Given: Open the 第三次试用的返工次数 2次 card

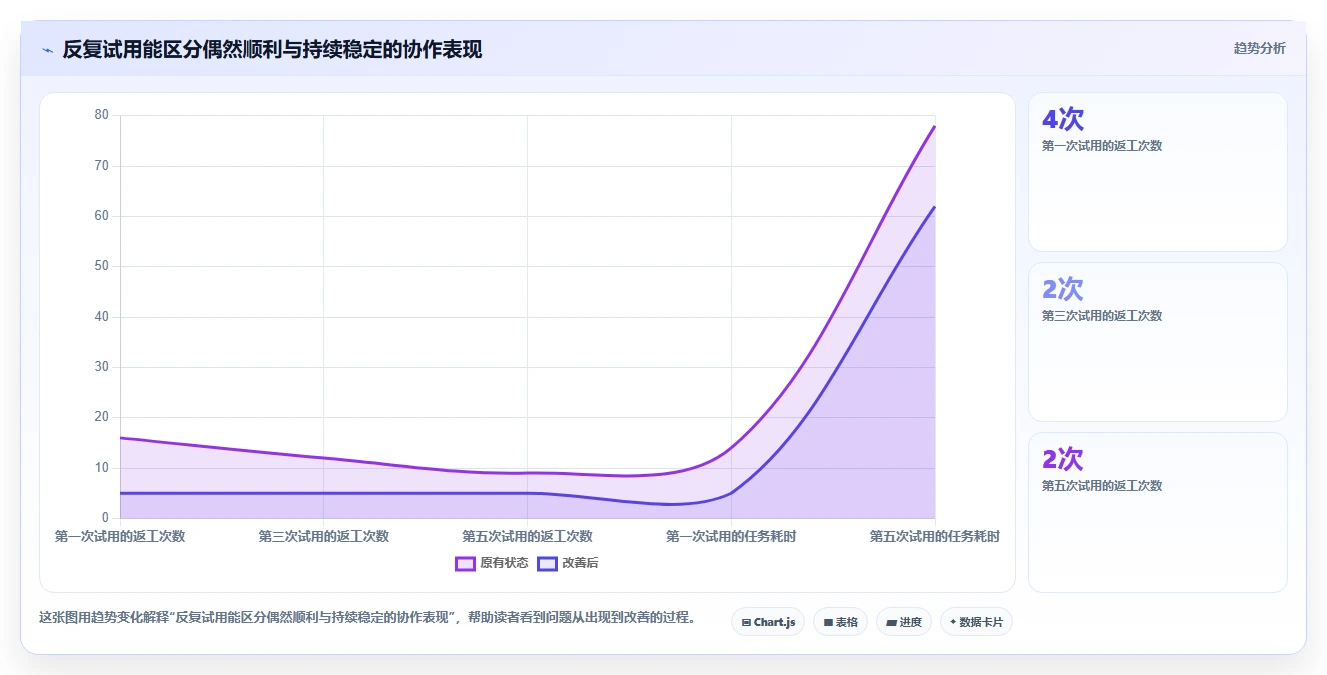Looking at the screenshot, I should [1157, 342].
